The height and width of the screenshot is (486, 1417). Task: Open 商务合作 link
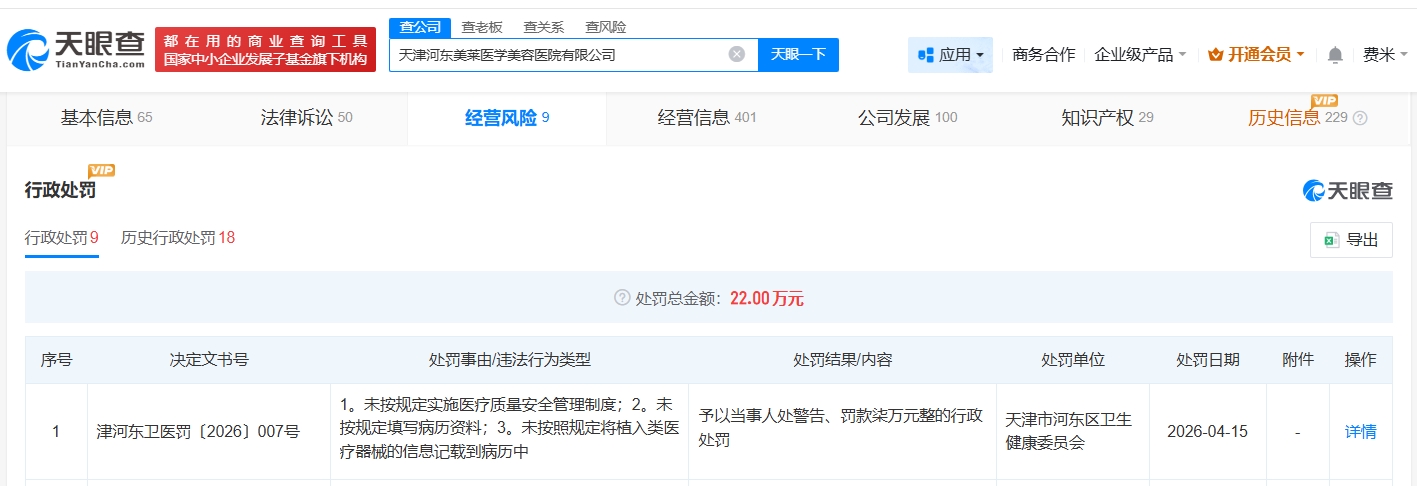[1044, 54]
